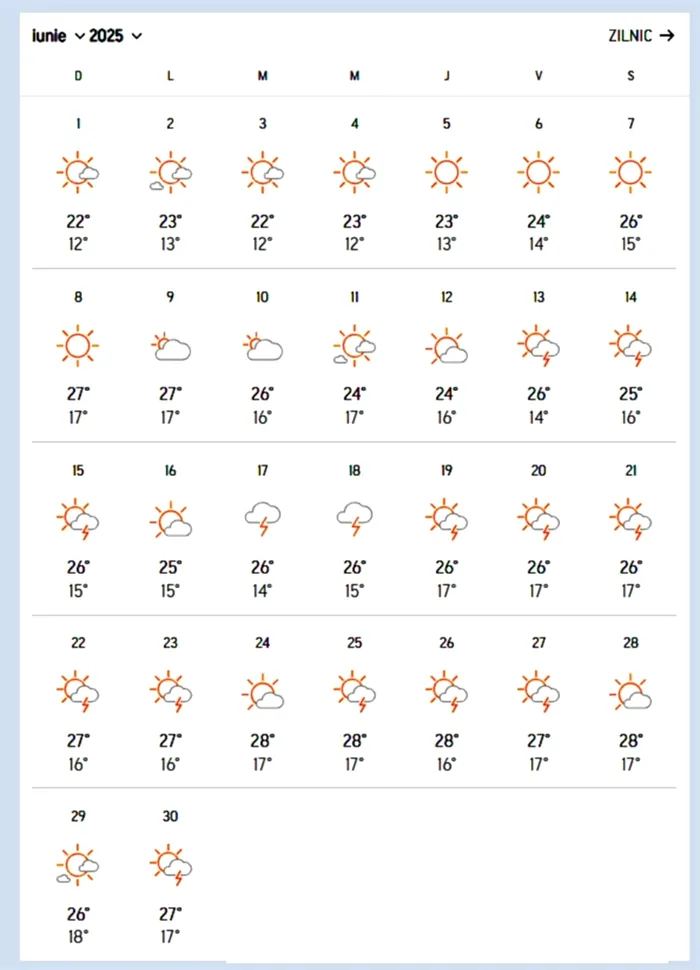Click the partly sunny icon for June 24

[x=262, y=692]
